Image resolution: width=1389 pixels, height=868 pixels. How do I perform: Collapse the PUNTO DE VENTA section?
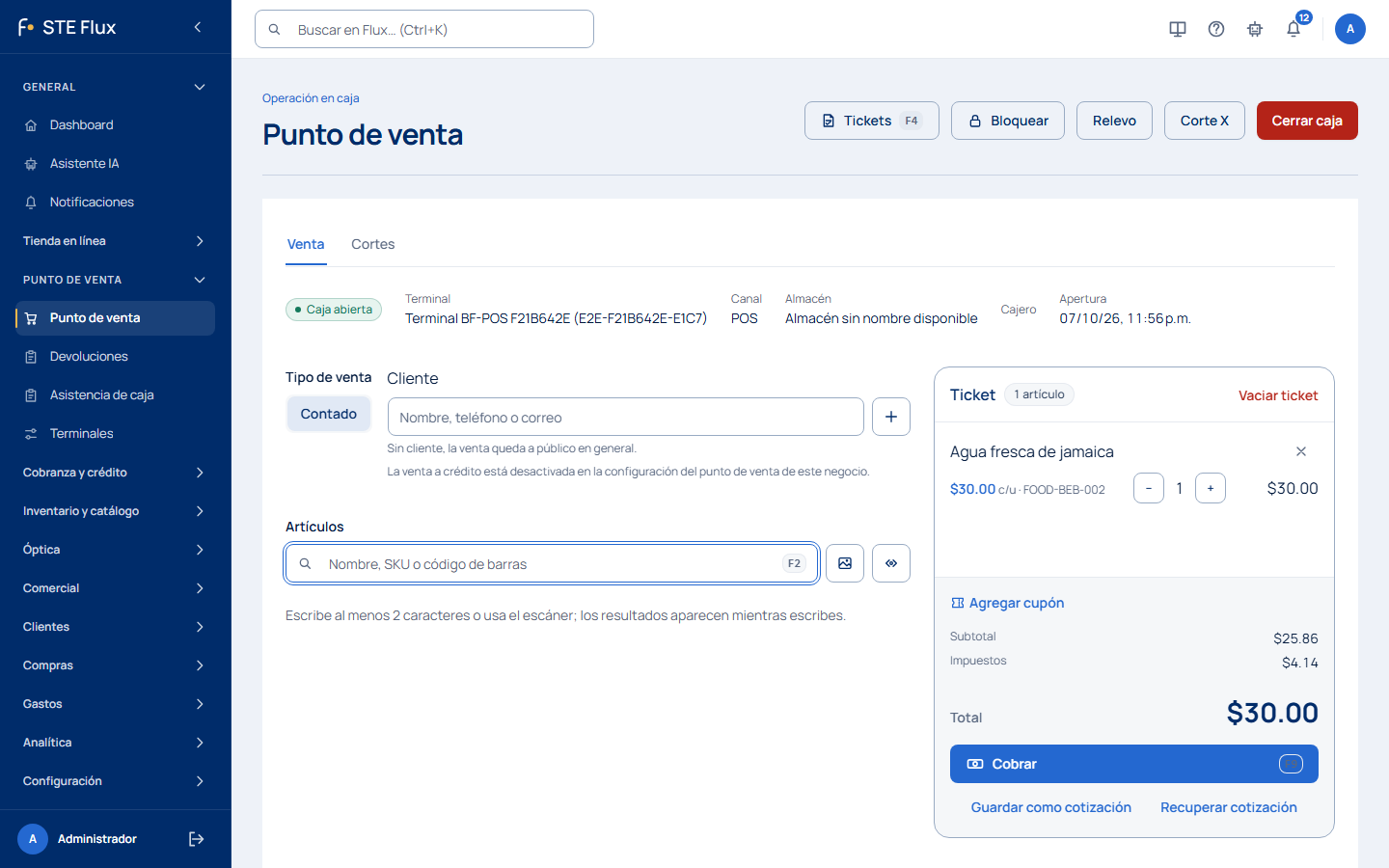tap(115, 280)
